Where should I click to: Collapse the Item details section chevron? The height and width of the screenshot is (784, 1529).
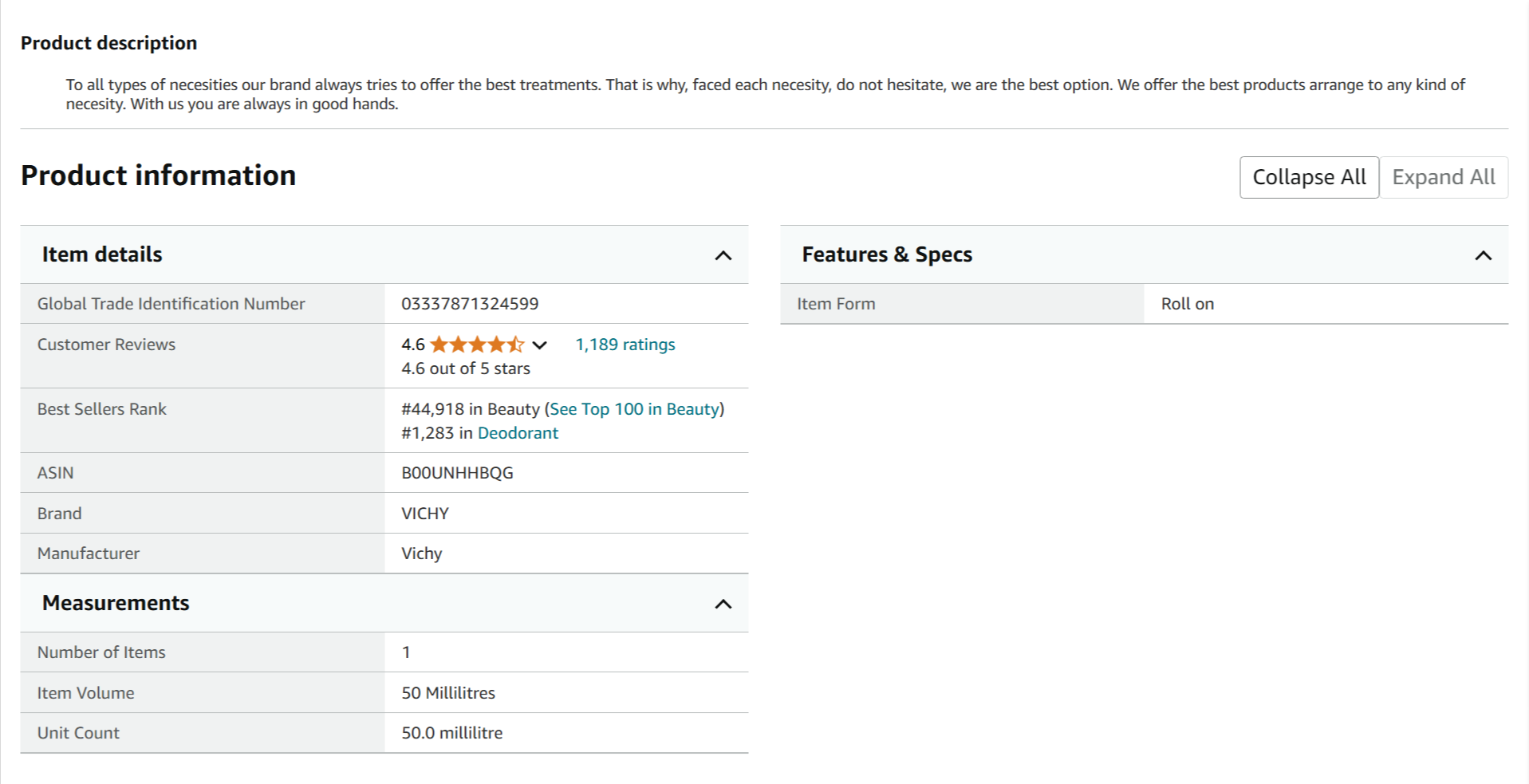[x=723, y=255]
